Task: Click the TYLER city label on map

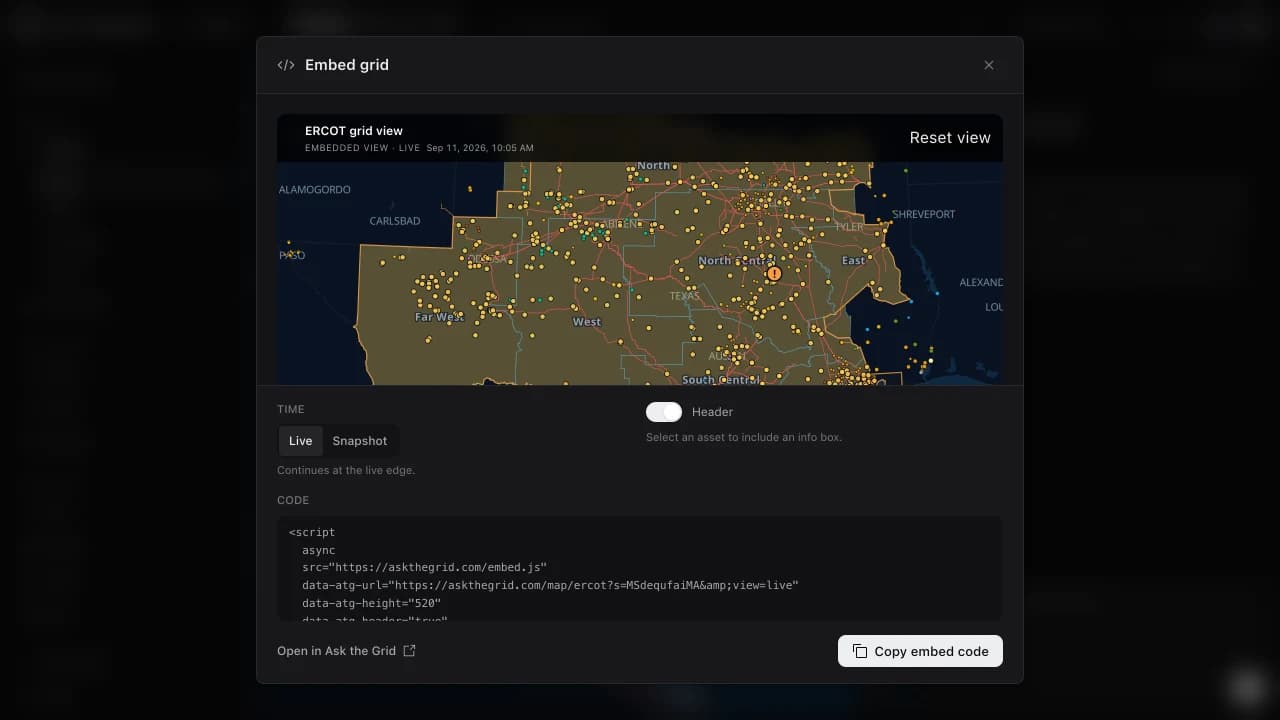Action: (x=848, y=227)
